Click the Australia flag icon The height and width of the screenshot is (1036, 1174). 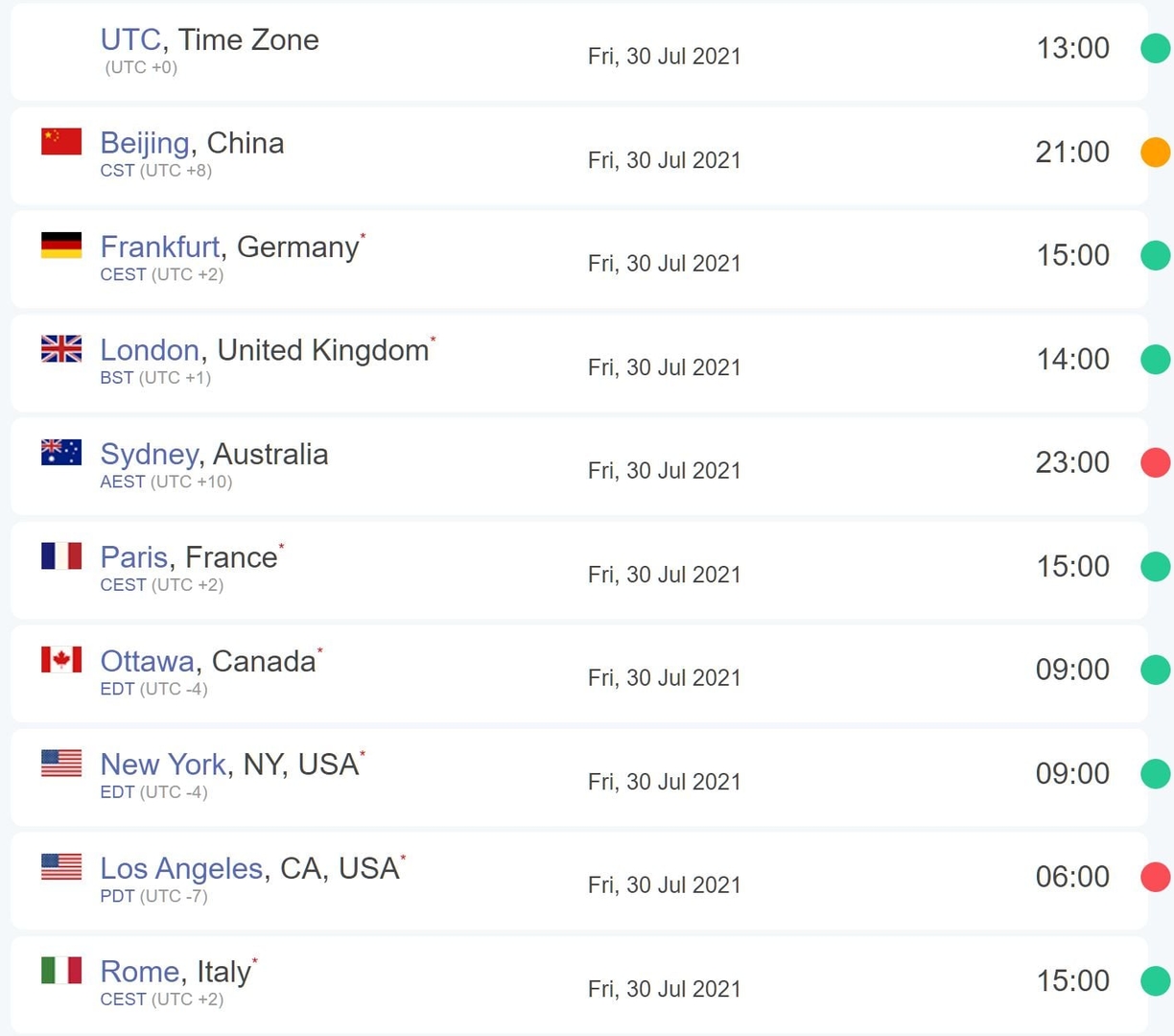point(61,453)
